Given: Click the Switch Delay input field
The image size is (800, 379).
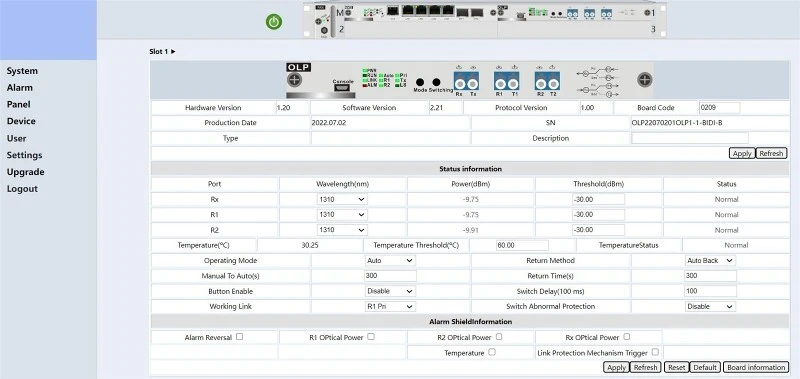Looking at the screenshot, I should pyautogui.click(x=710, y=291).
